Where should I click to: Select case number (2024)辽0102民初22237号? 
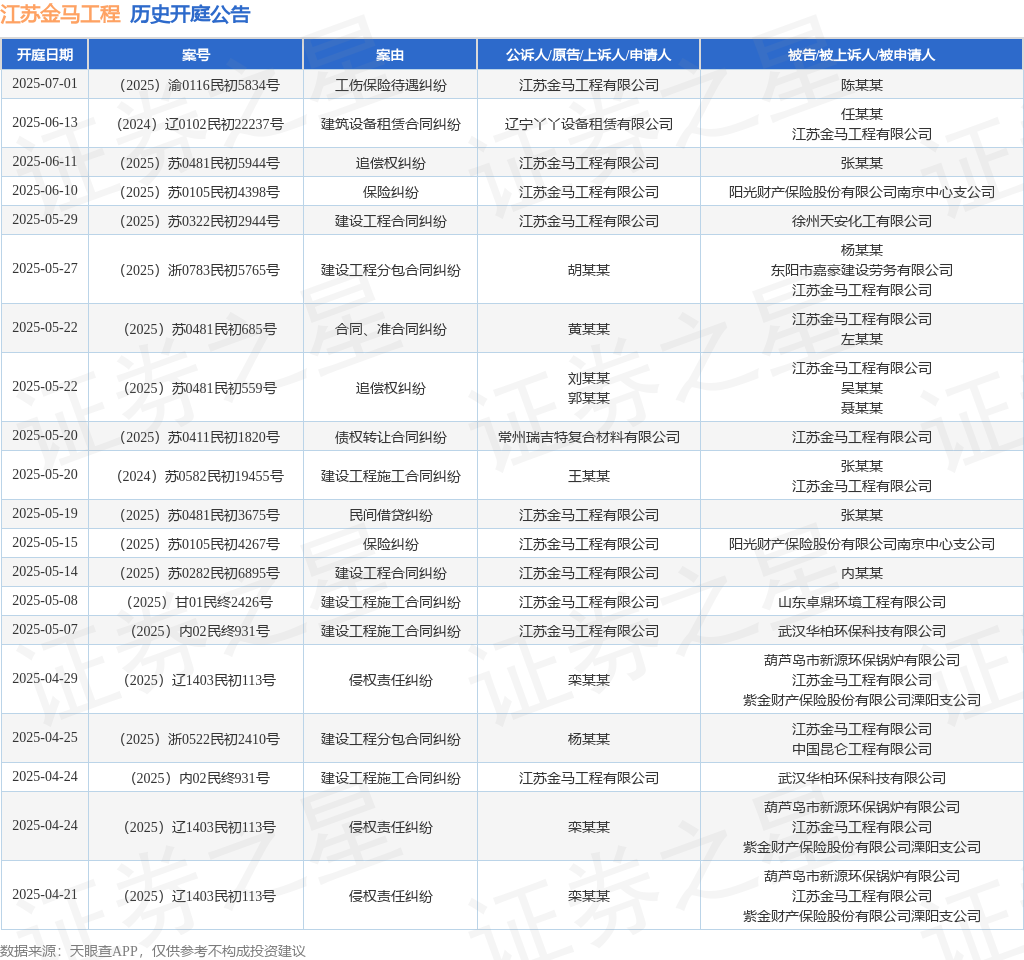199,124
